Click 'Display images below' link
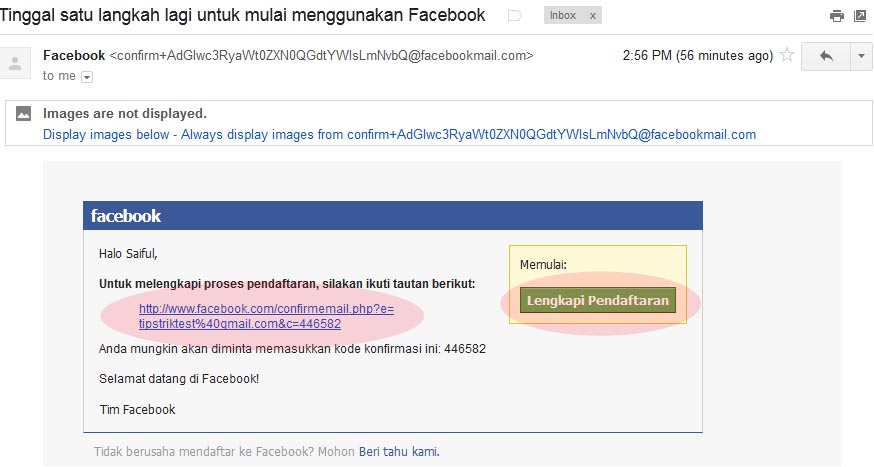Screen dimensions: 874x467 tap(106, 134)
